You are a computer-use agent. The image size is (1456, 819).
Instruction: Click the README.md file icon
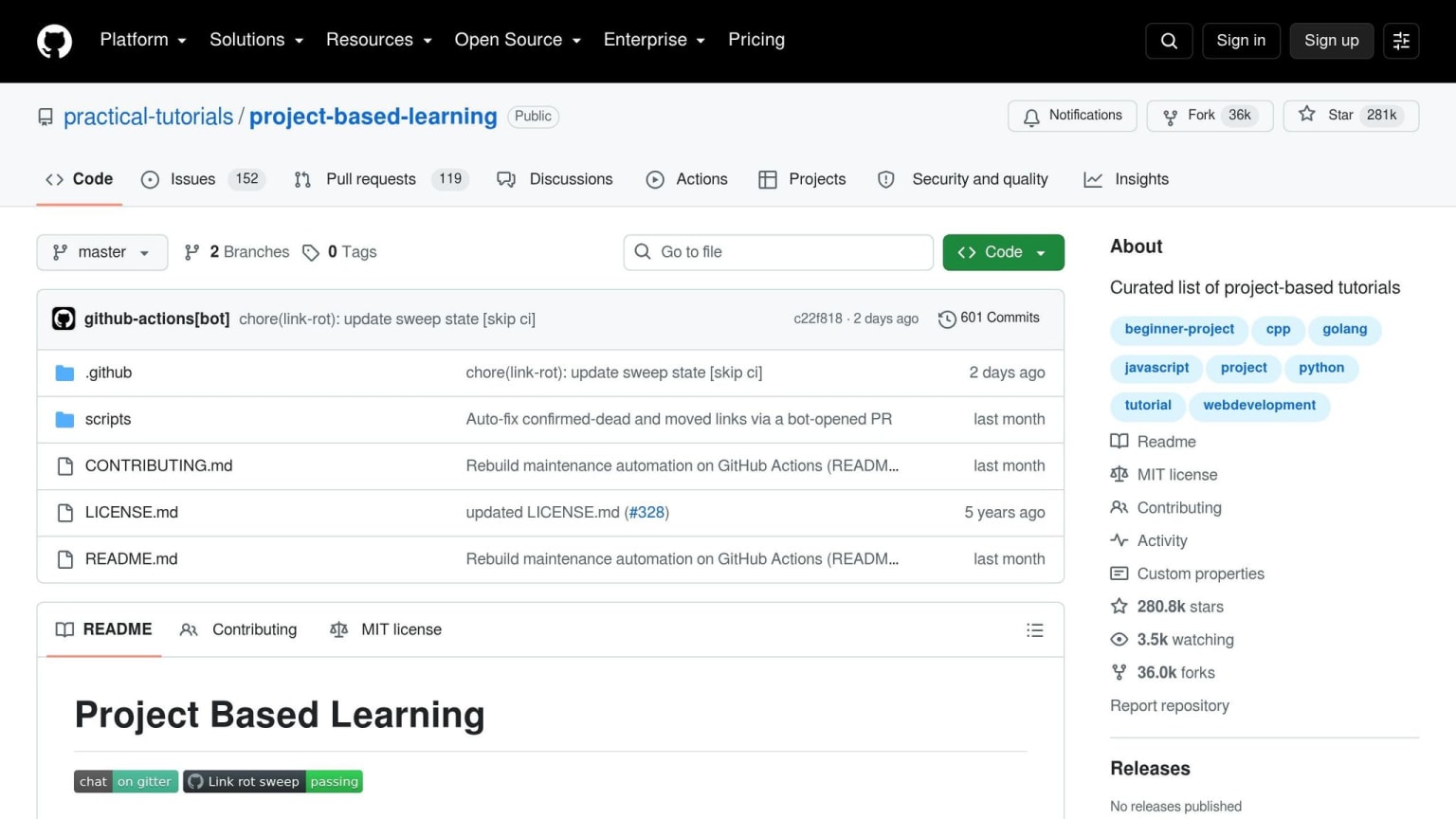65,559
